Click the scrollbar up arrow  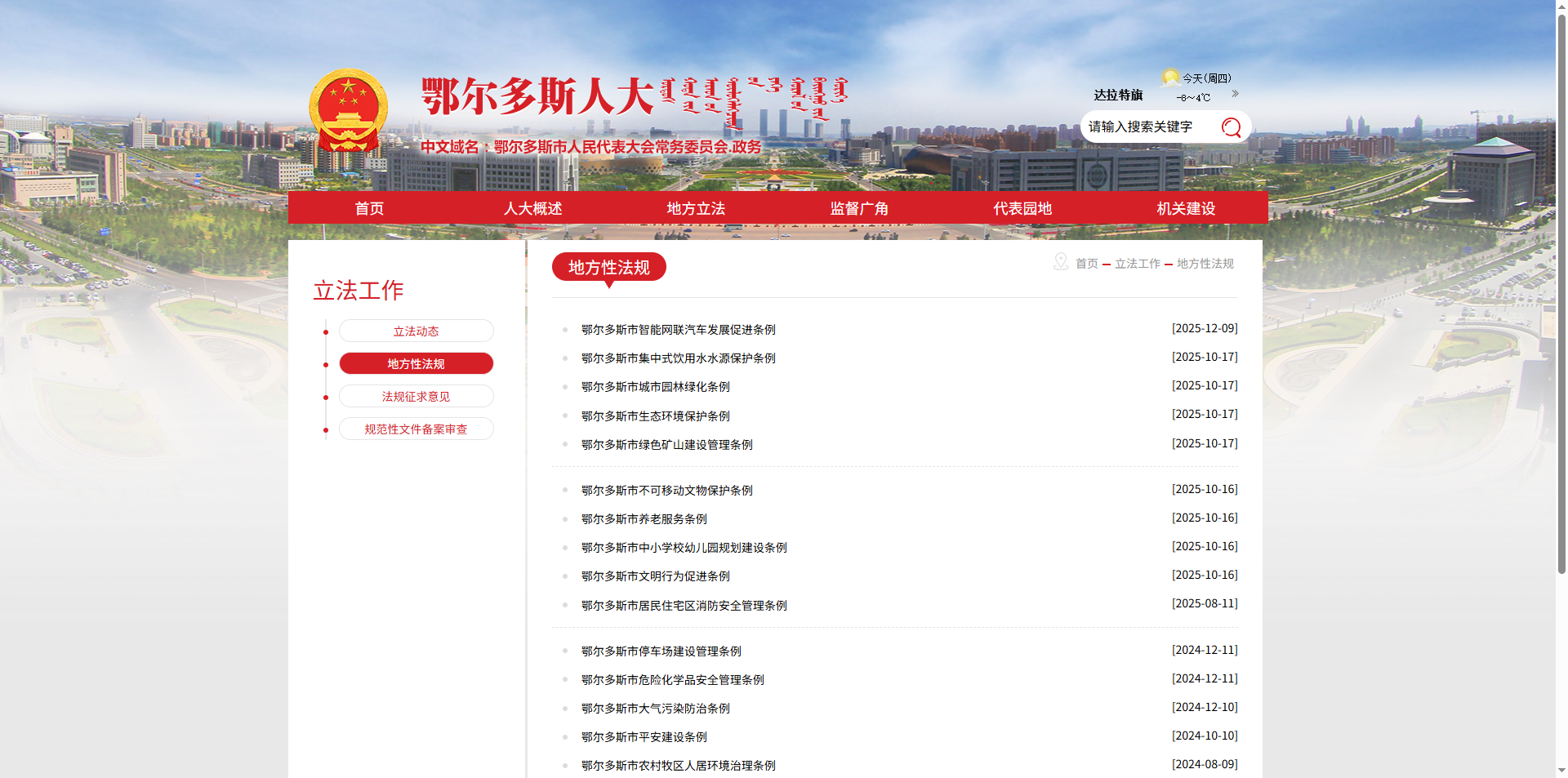[1561, 6]
